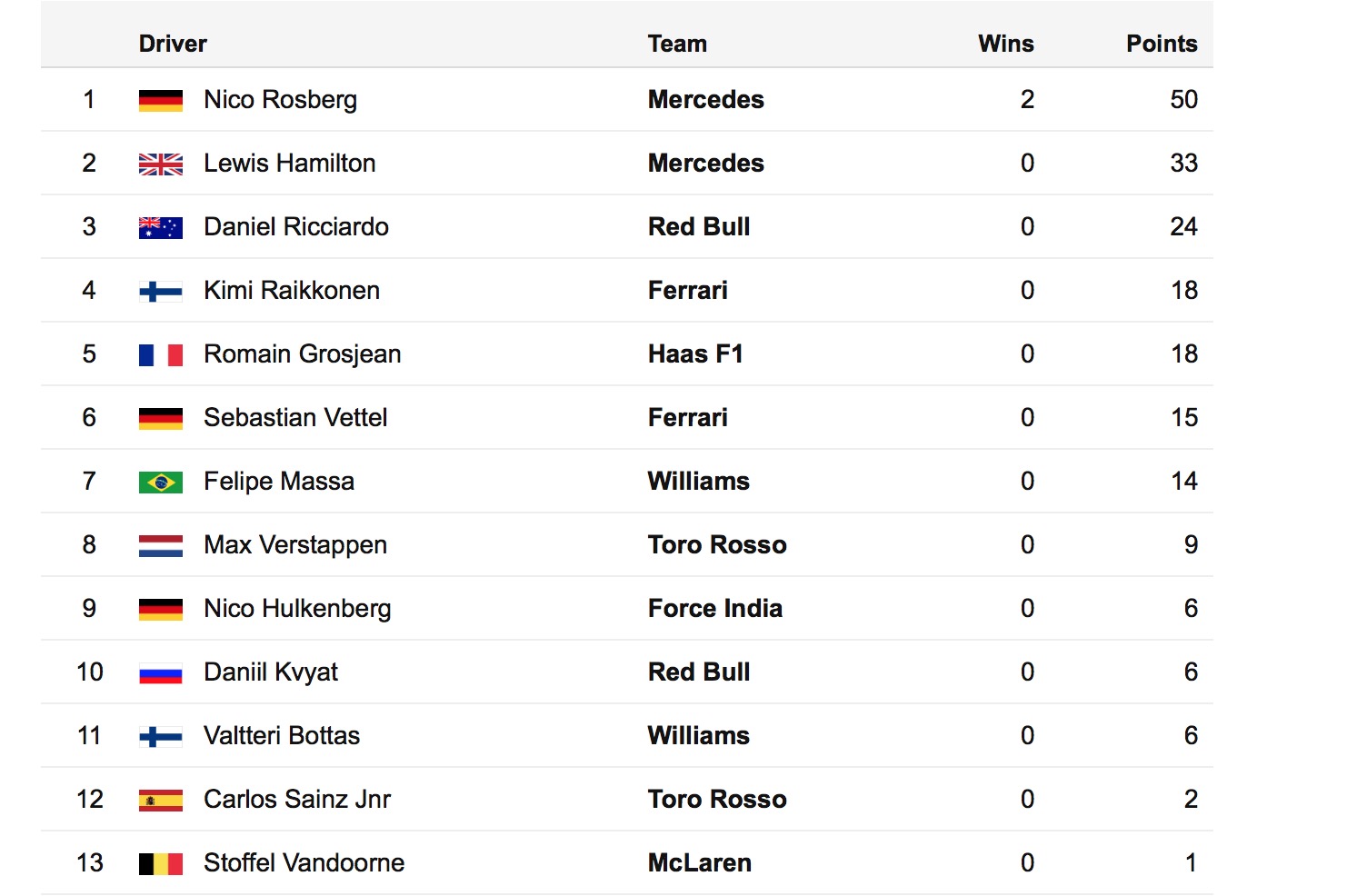
Task: Open Nico Hulkenberg's driver name
Action: (297, 608)
